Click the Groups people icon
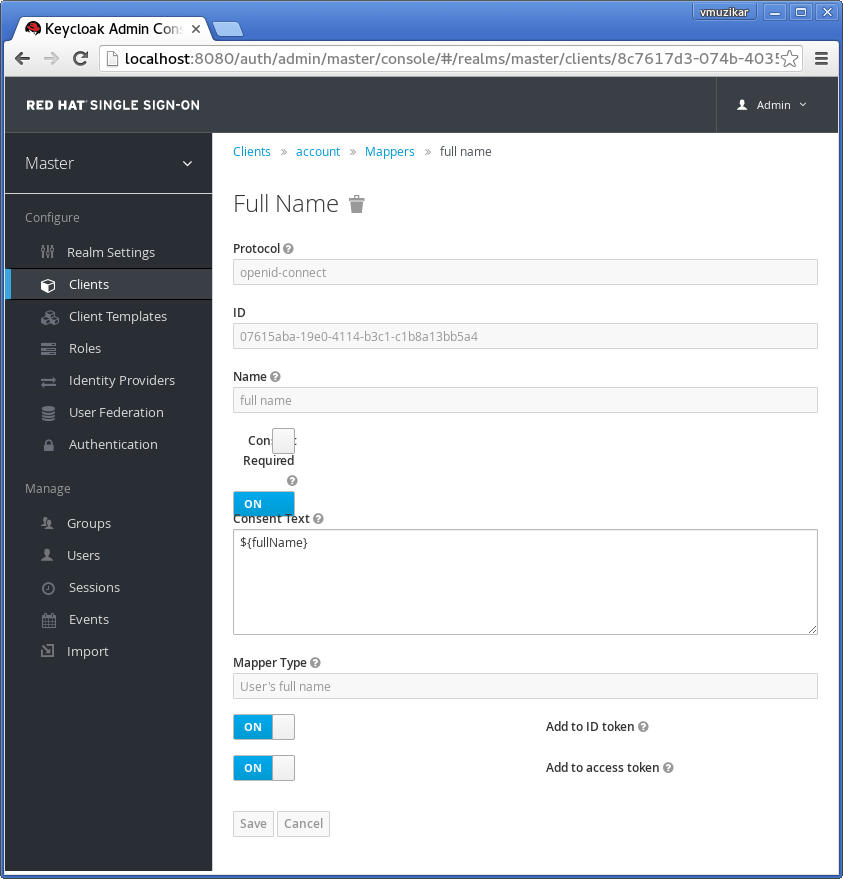843x879 pixels. 47,523
